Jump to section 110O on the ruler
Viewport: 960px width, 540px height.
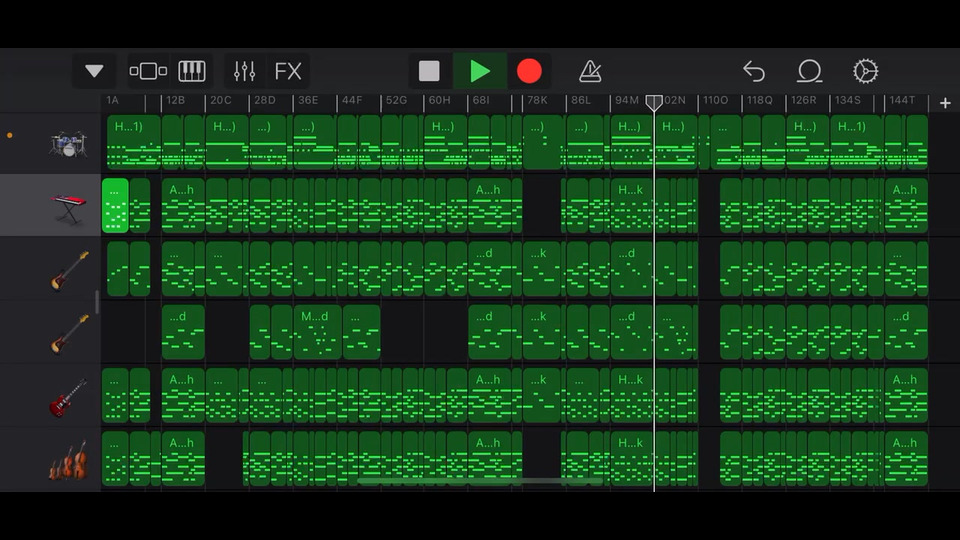pyautogui.click(x=716, y=100)
